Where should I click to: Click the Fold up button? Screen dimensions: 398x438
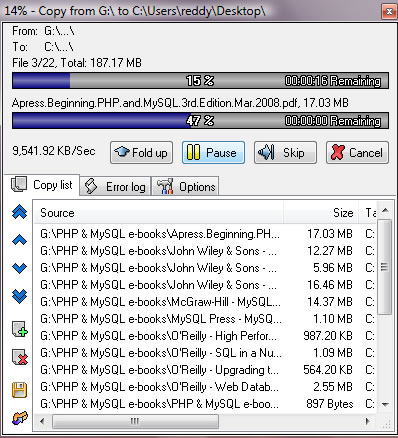pos(141,153)
